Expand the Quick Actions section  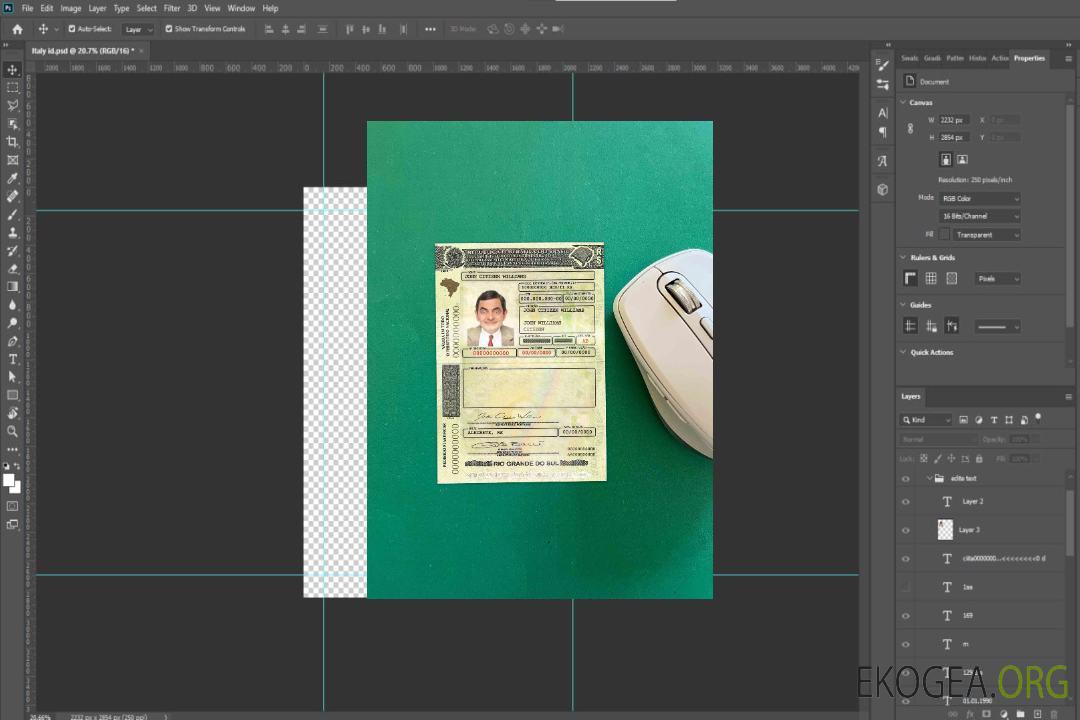pyautogui.click(x=903, y=352)
